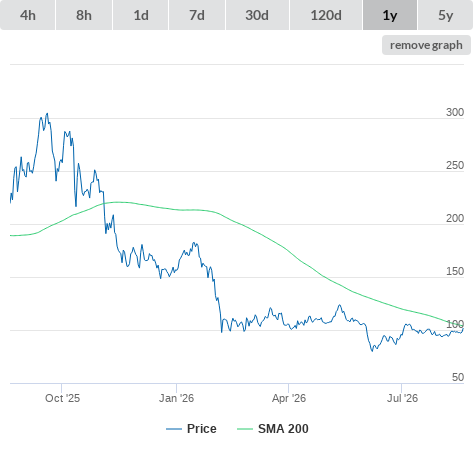The height and width of the screenshot is (455, 474).
Task: Show the 1d chart range
Action: (141, 15)
